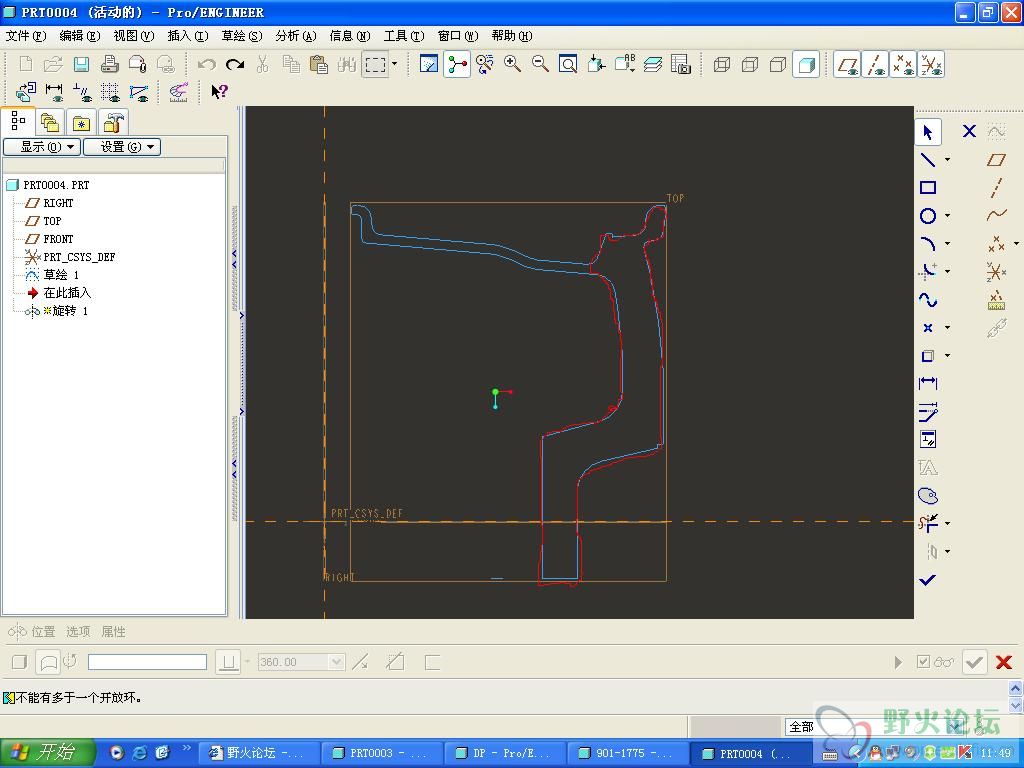1024x768 pixels.
Task: Select the rectangle sketch tool
Action: [x=928, y=188]
